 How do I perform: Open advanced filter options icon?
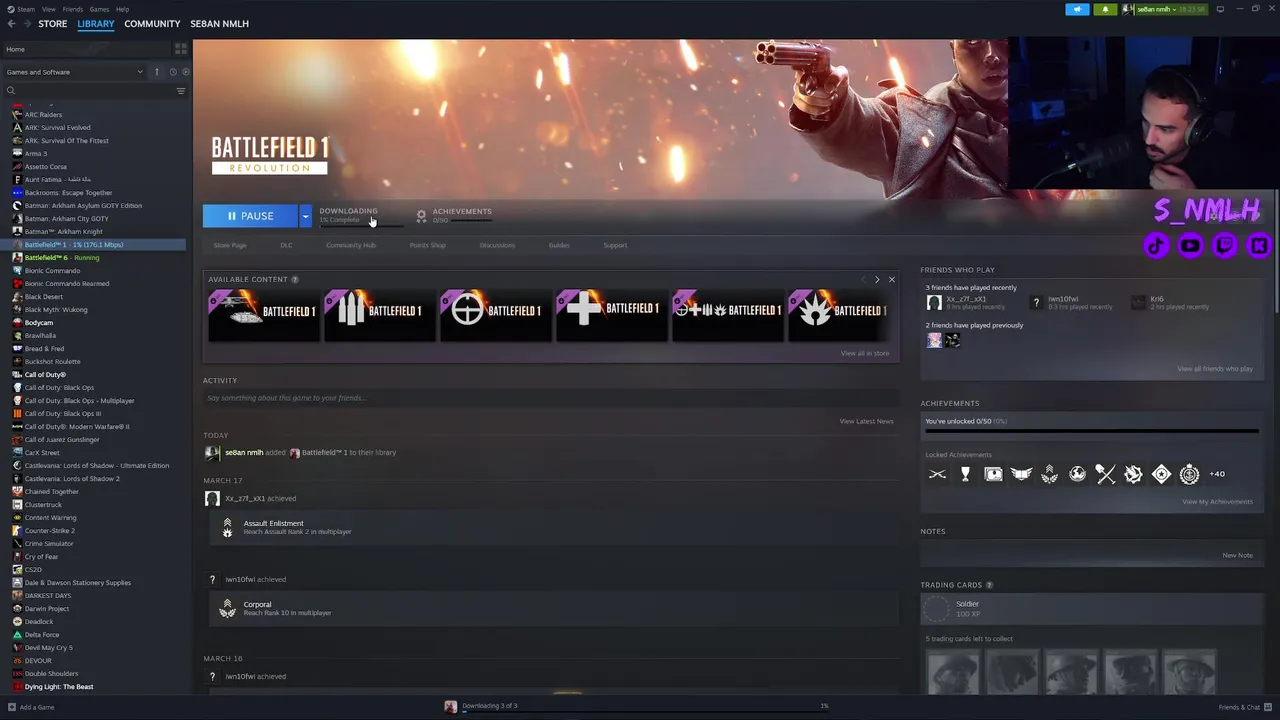click(181, 91)
